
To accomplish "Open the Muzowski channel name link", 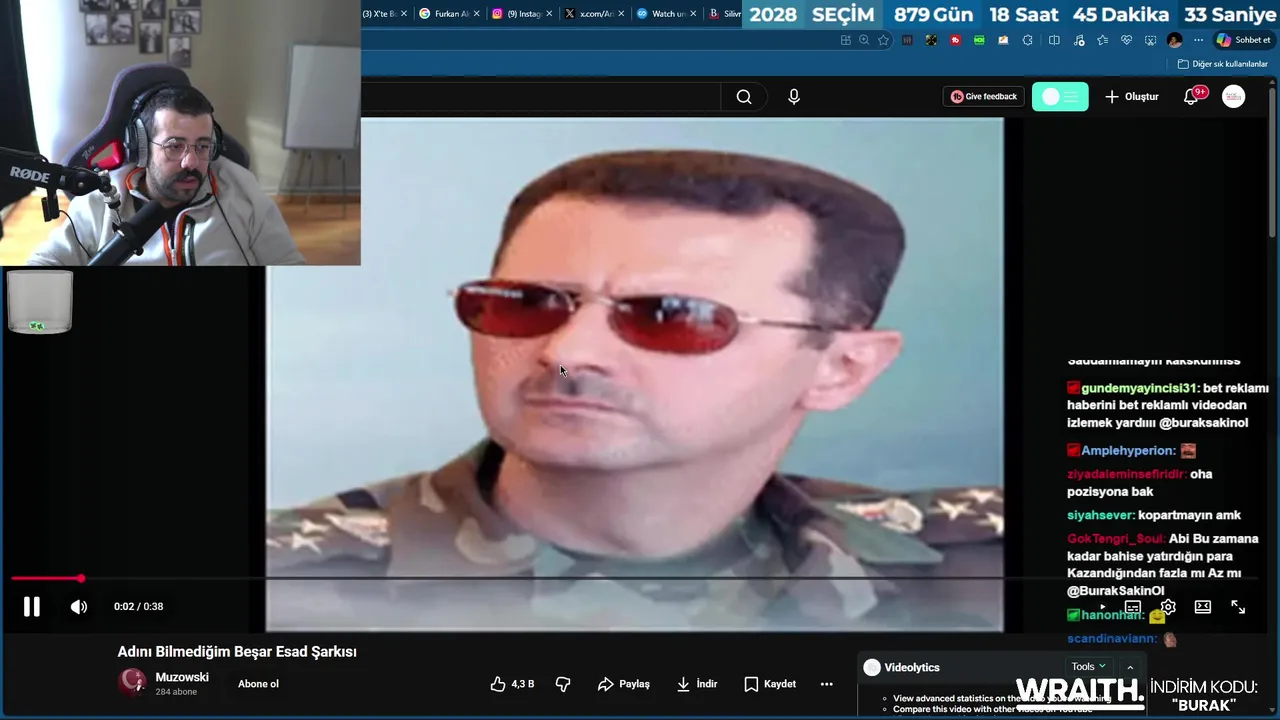I will coord(182,677).
